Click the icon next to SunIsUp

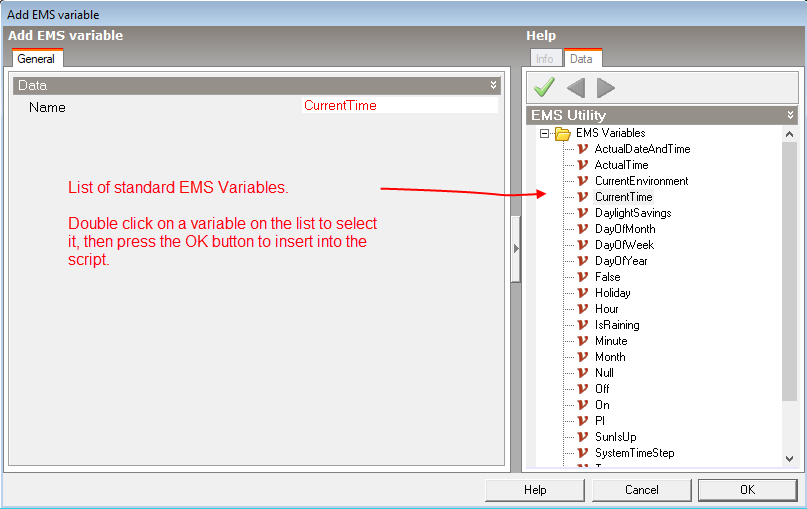583,437
